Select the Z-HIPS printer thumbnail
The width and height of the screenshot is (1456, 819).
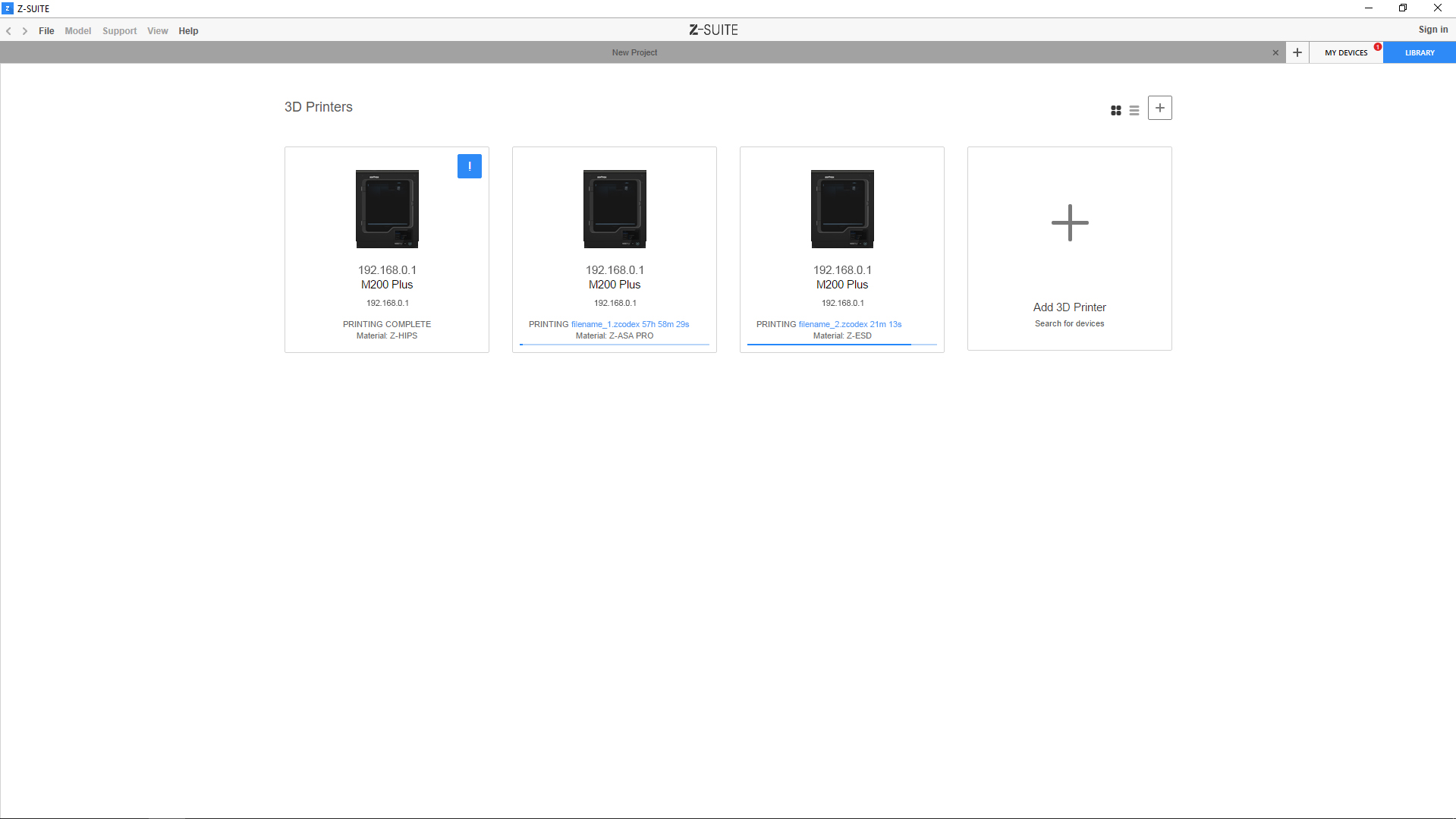tap(387, 209)
